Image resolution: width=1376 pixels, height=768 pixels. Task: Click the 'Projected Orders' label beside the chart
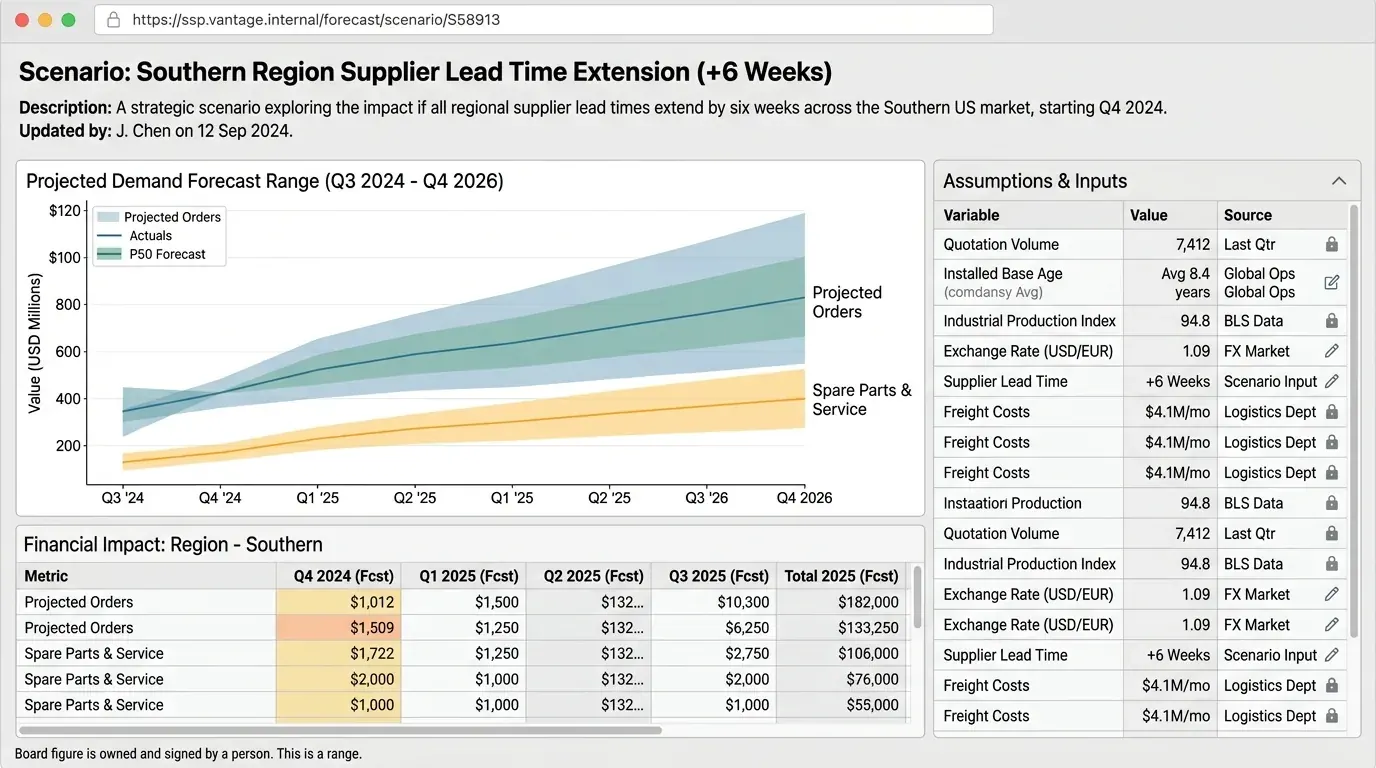coord(847,302)
